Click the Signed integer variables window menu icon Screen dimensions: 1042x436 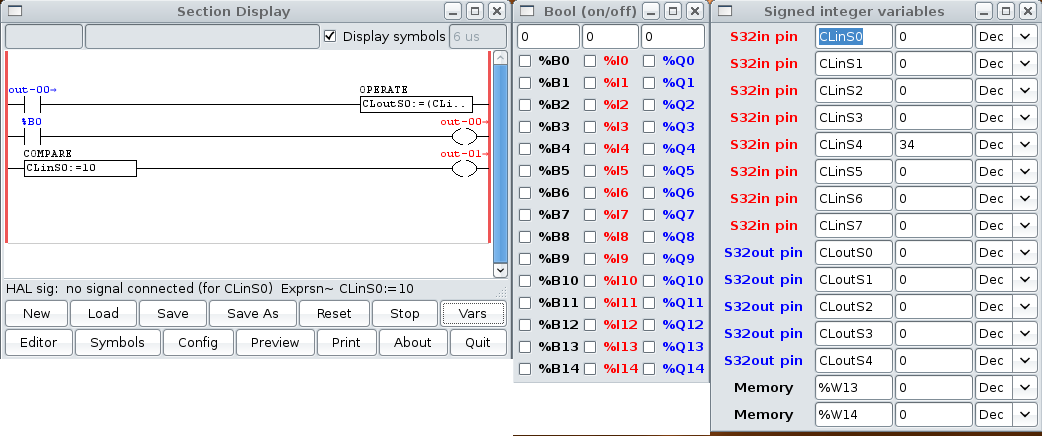coord(726,12)
